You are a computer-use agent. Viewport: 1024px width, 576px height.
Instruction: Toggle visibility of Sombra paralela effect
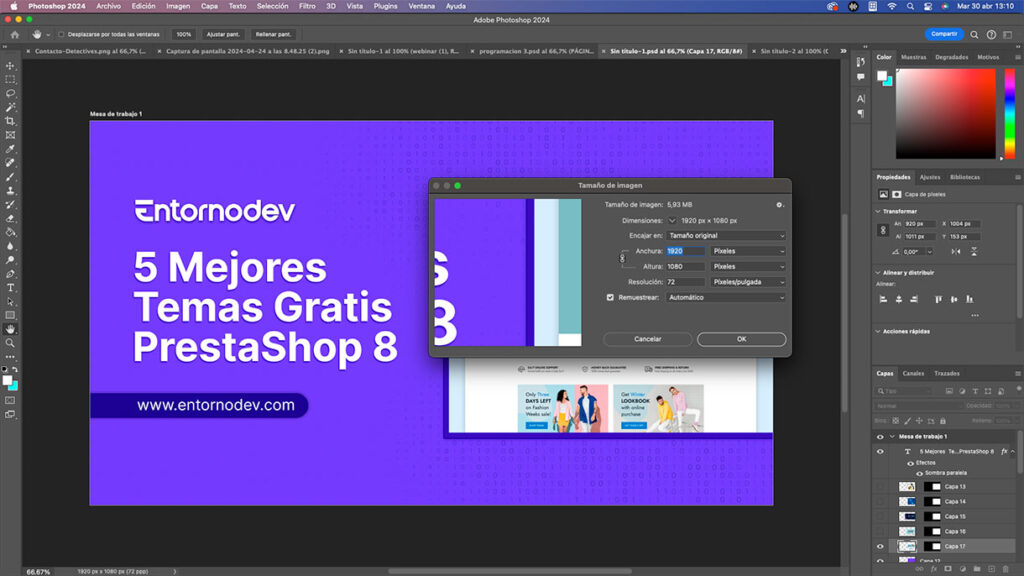tap(920, 473)
